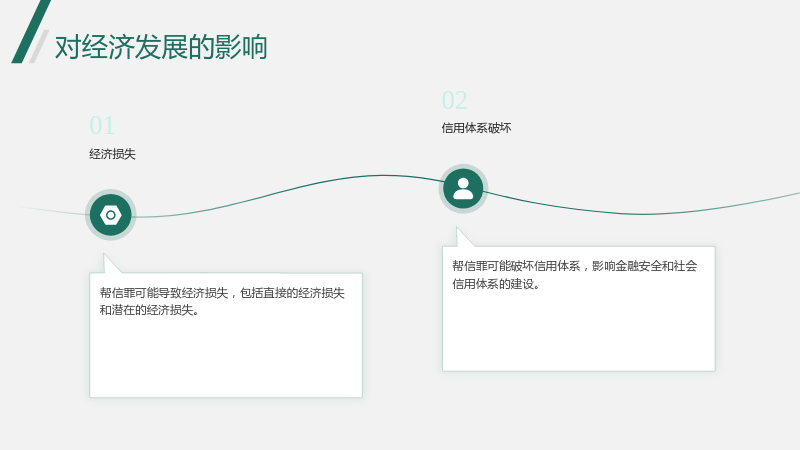Select the dark green slash decoration by the title

click(x=31, y=32)
